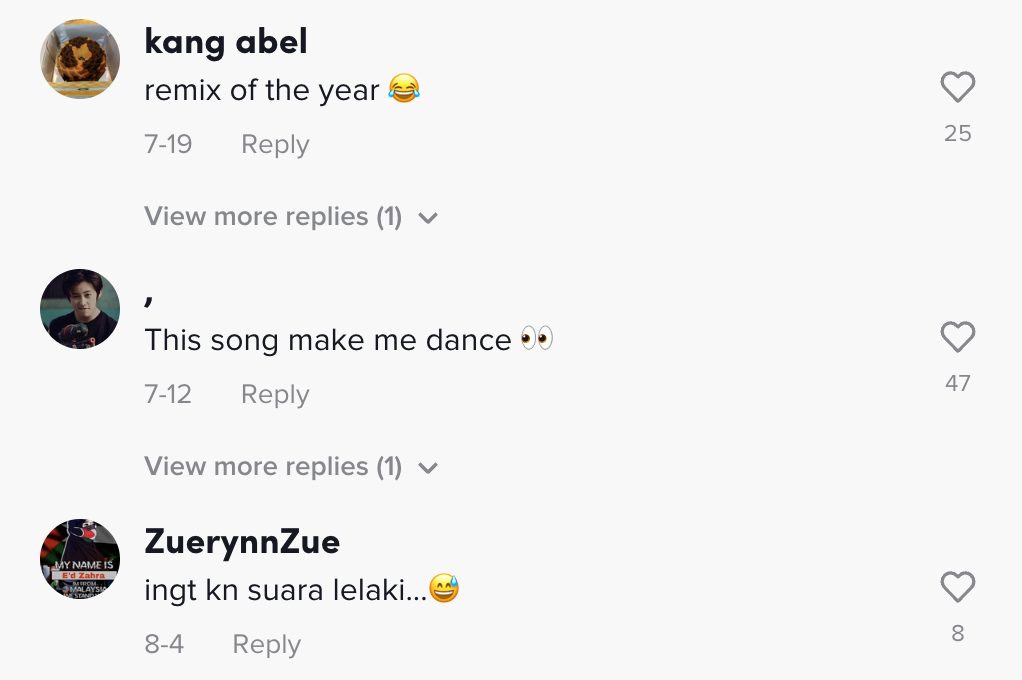The height and width of the screenshot is (680, 1022).
Task: Open kang abel's profile picture
Action: coord(80,59)
